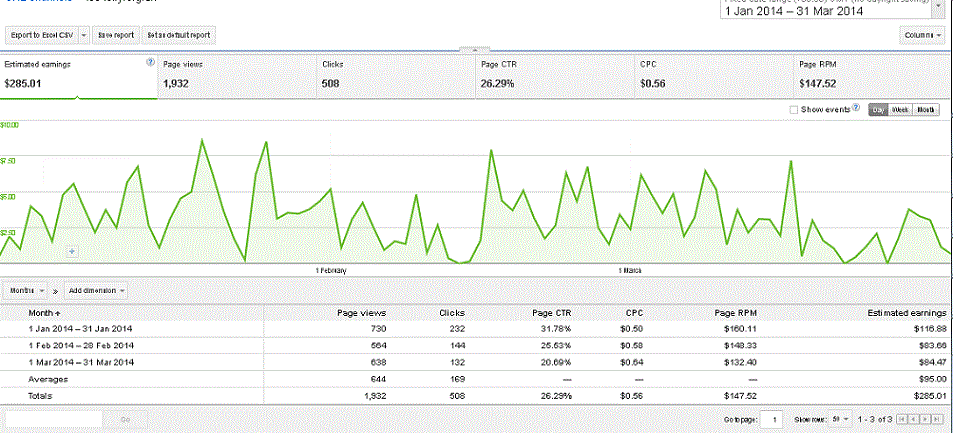Image resolution: width=953 pixels, height=433 pixels.
Task: Switch chart granularity to Month
Action: [x=926, y=110]
